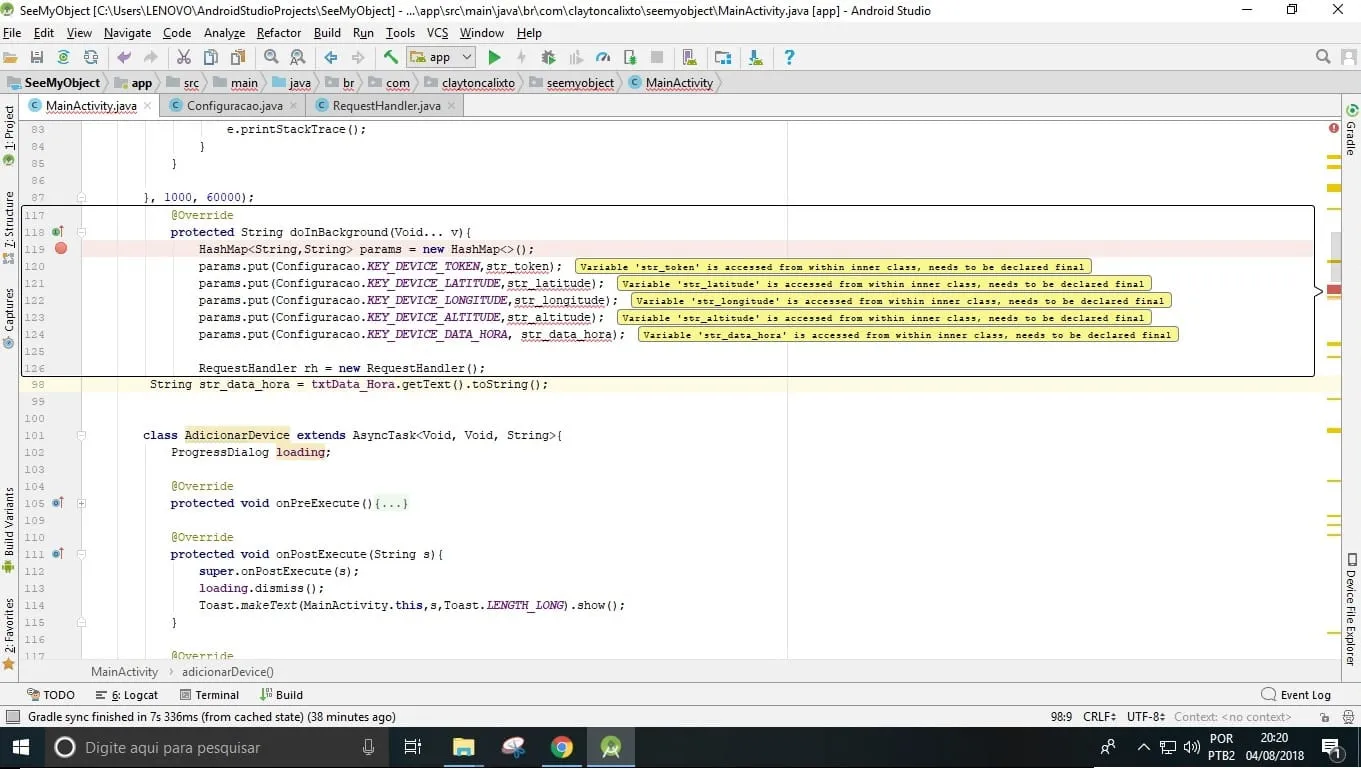This screenshot has height=769, width=1361.
Task: Switch to the Configuracao.java tab
Action: click(x=234, y=105)
